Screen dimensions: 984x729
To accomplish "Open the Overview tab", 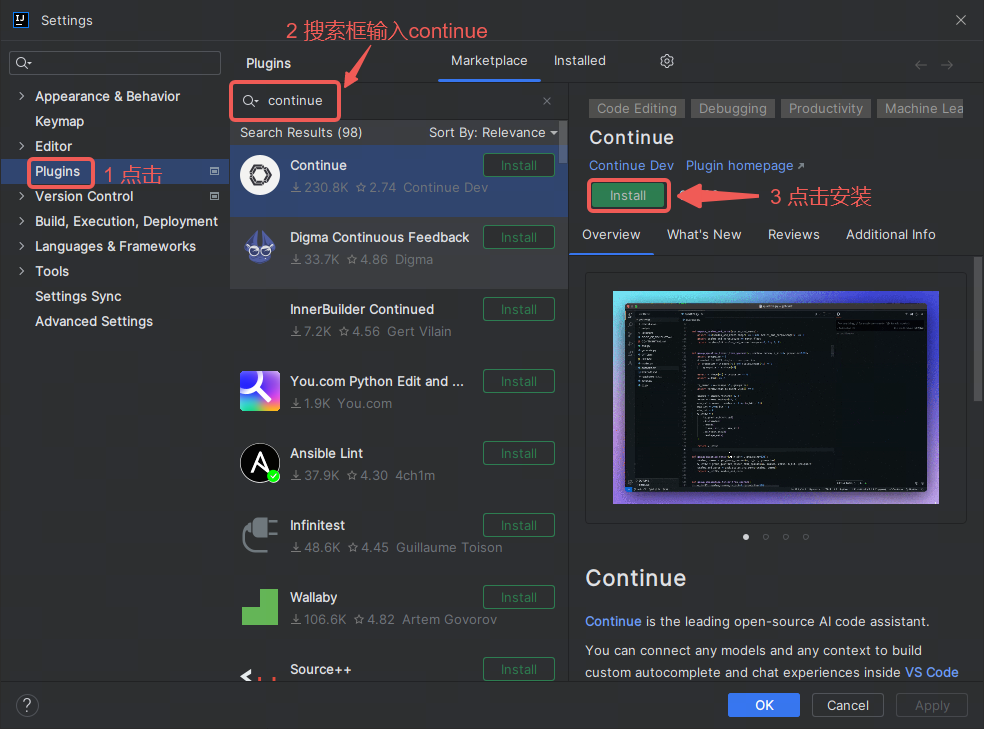I will click(x=611, y=235).
